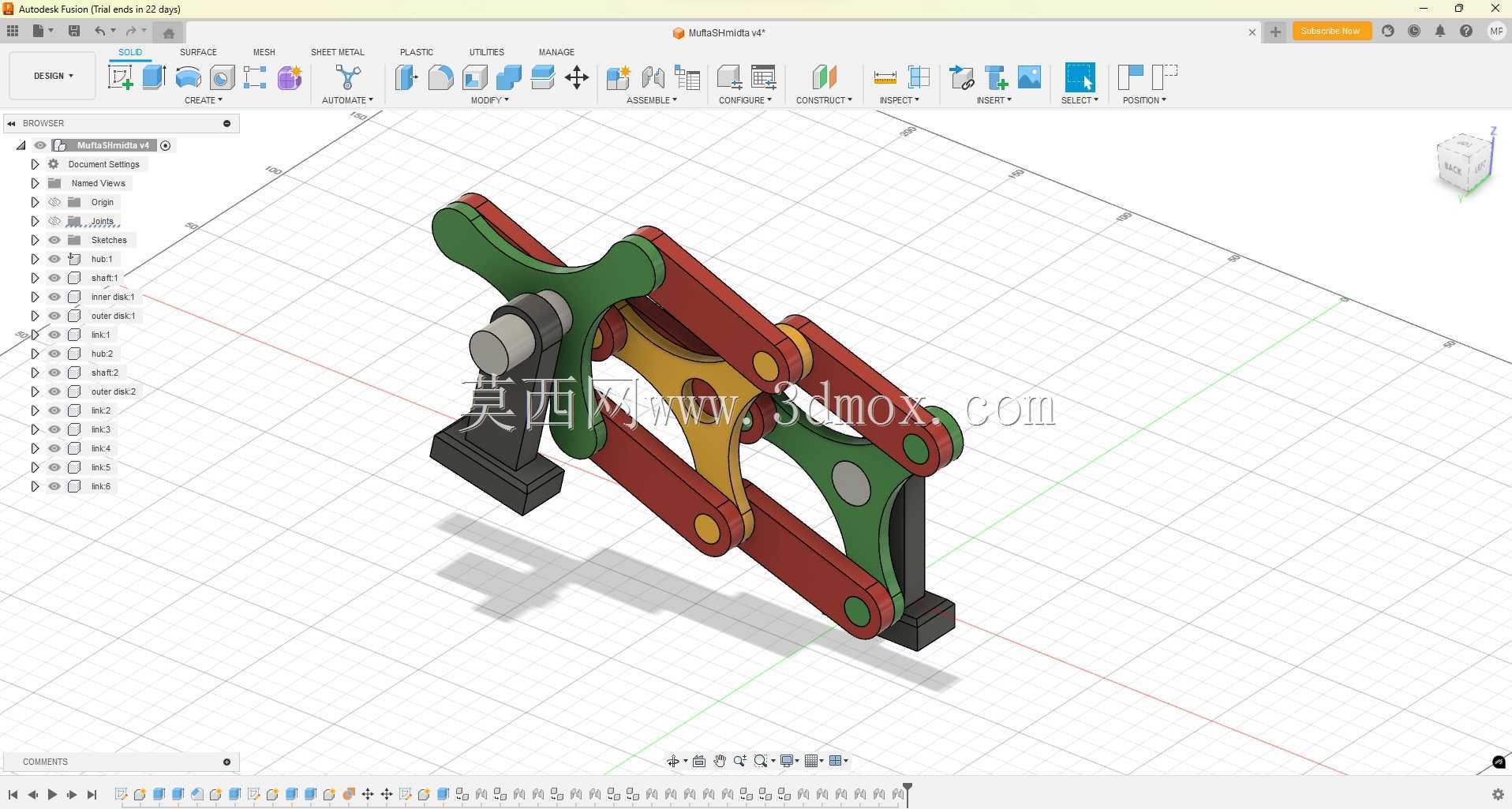Switch to the UTILITIES tab
The height and width of the screenshot is (809, 1512).
pyautogui.click(x=487, y=52)
